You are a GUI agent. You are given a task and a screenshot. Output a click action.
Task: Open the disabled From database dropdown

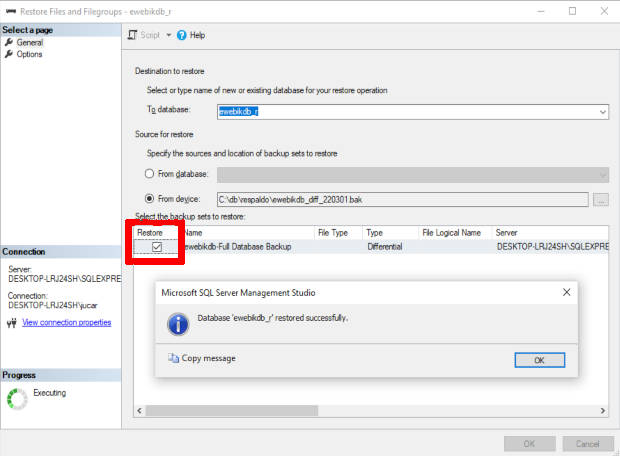point(413,174)
